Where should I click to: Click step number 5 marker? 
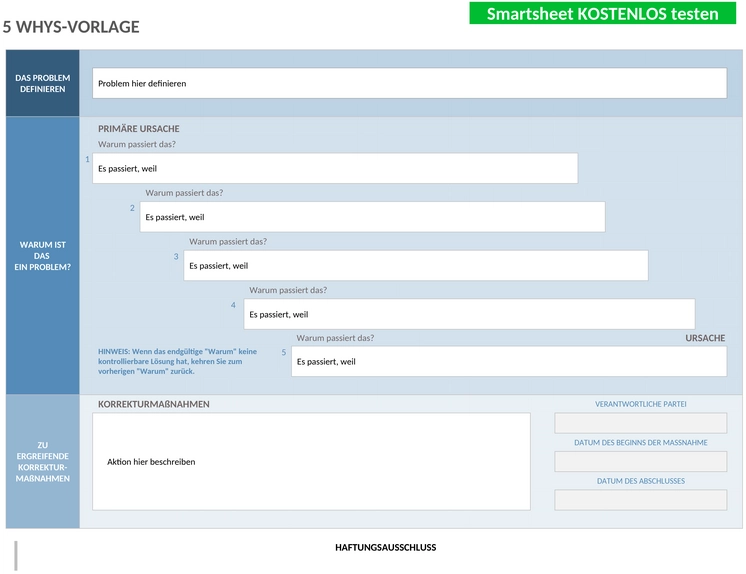284,352
